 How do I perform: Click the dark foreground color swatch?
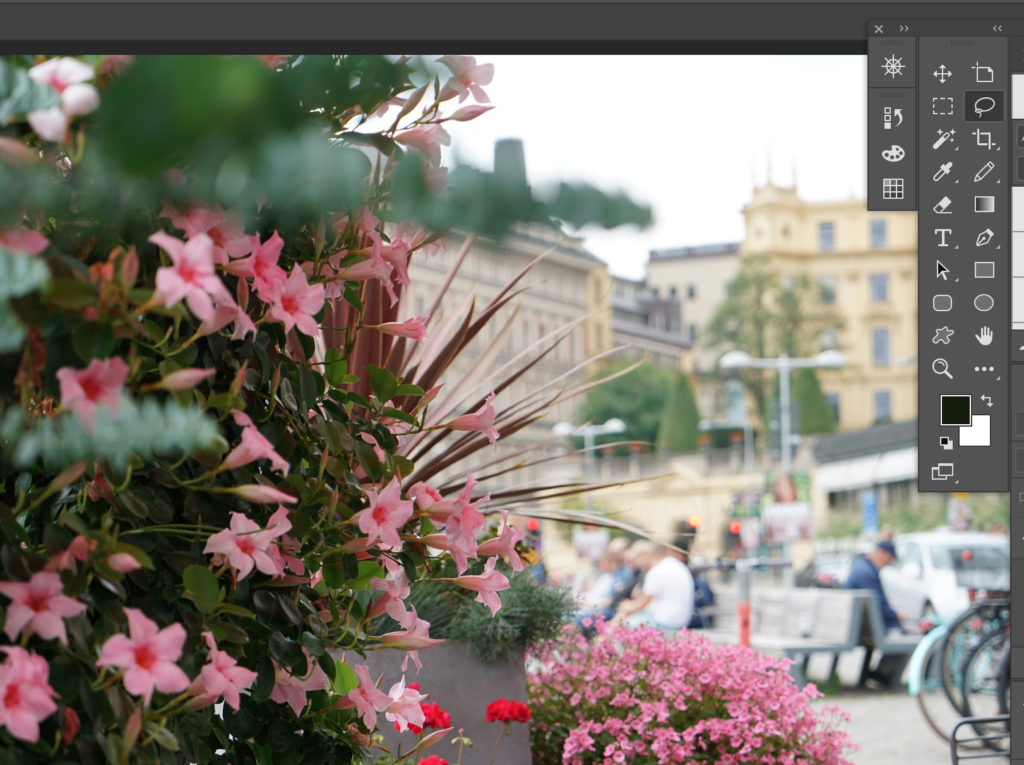[x=955, y=410]
